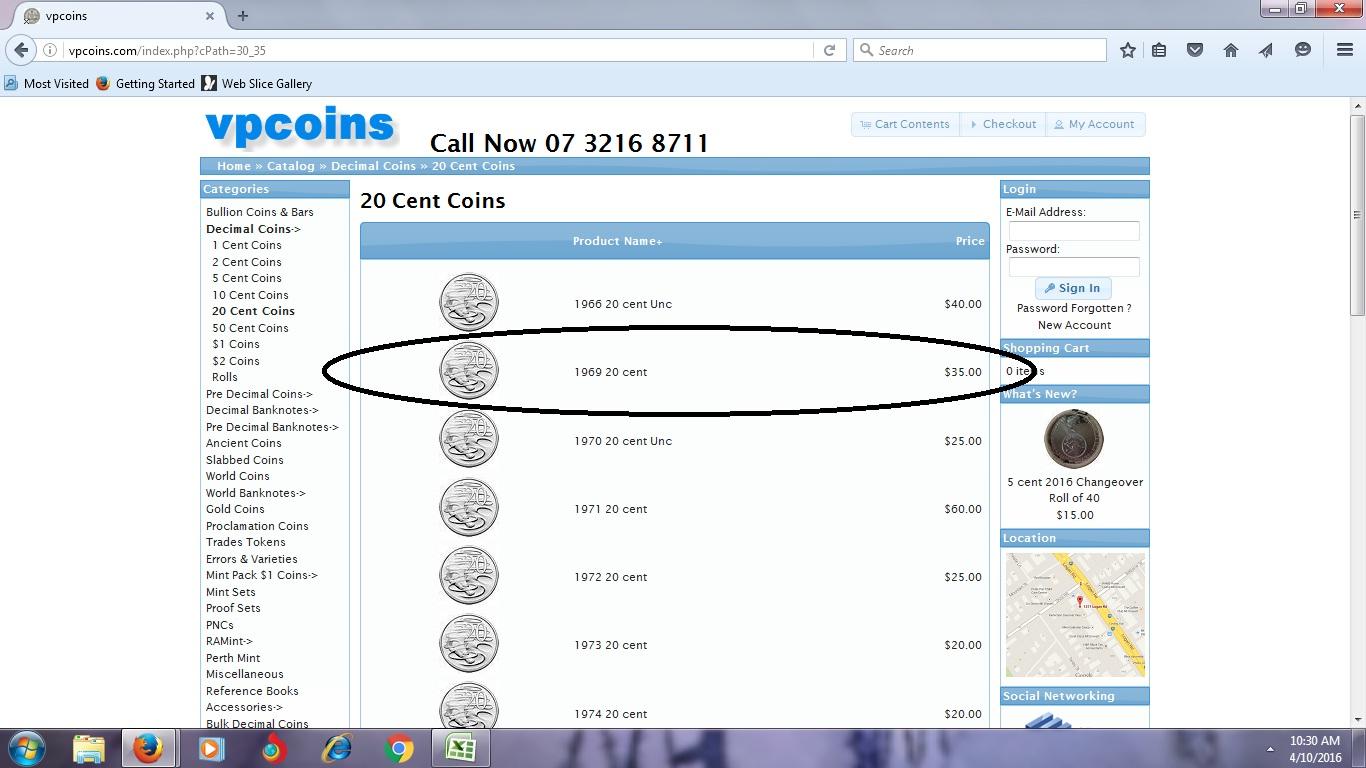Click the 1973 20 cent coin image
Viewport: 1366px width, 768px height.
pyautogui.click(x=469, y=644)
